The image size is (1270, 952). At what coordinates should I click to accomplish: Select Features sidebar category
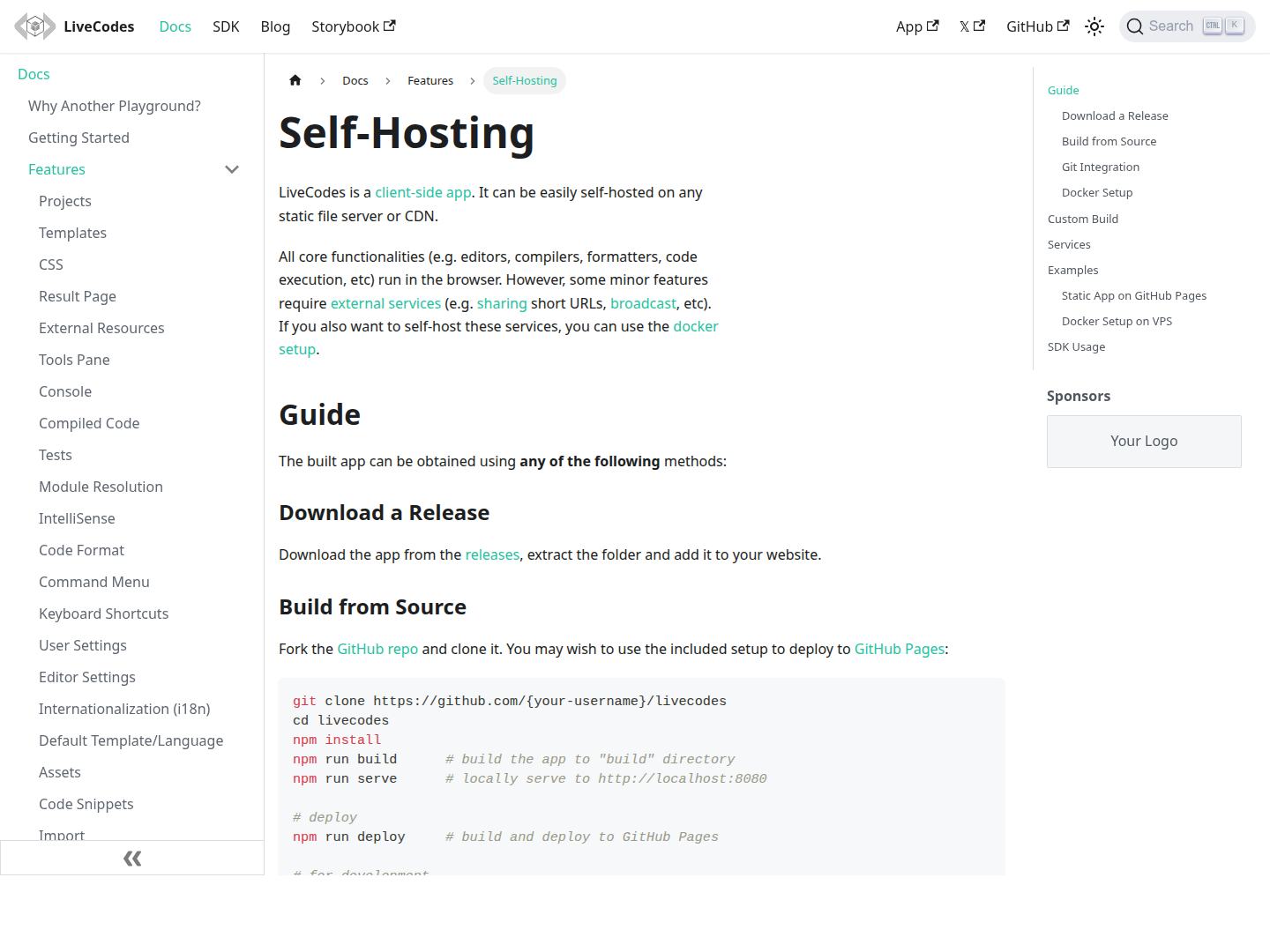[x=56, y=169]
